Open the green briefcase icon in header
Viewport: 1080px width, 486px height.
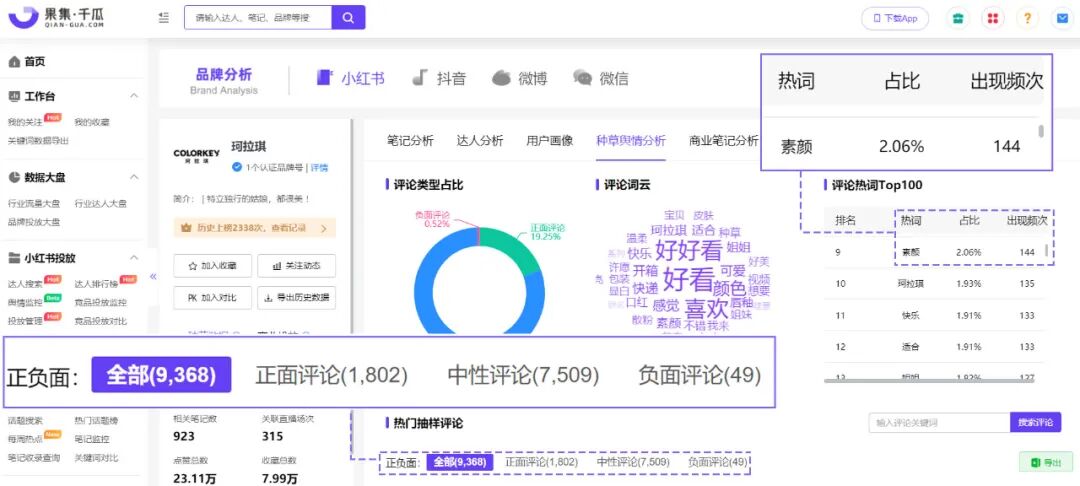point(957,18)
